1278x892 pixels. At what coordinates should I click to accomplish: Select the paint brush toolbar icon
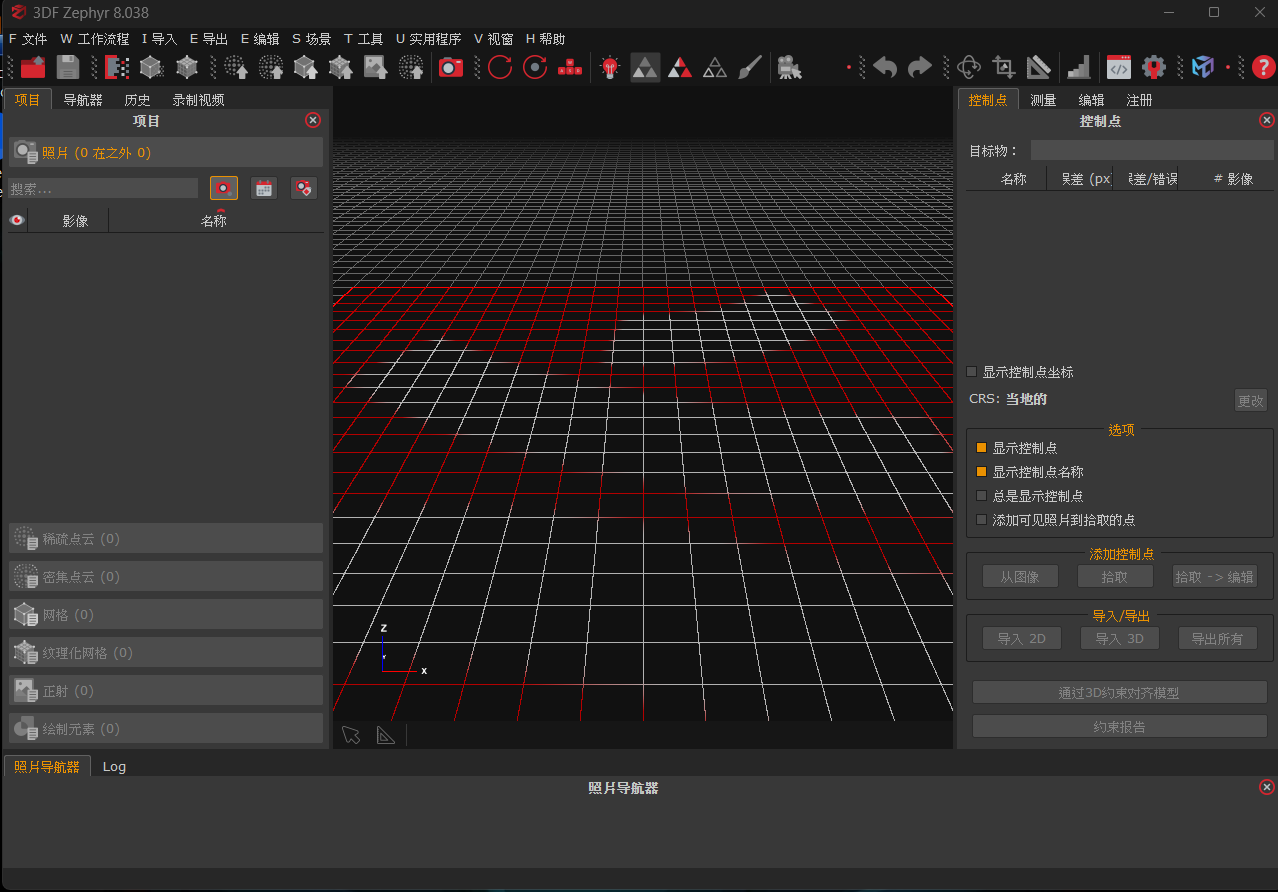click(x=749, y=67)
